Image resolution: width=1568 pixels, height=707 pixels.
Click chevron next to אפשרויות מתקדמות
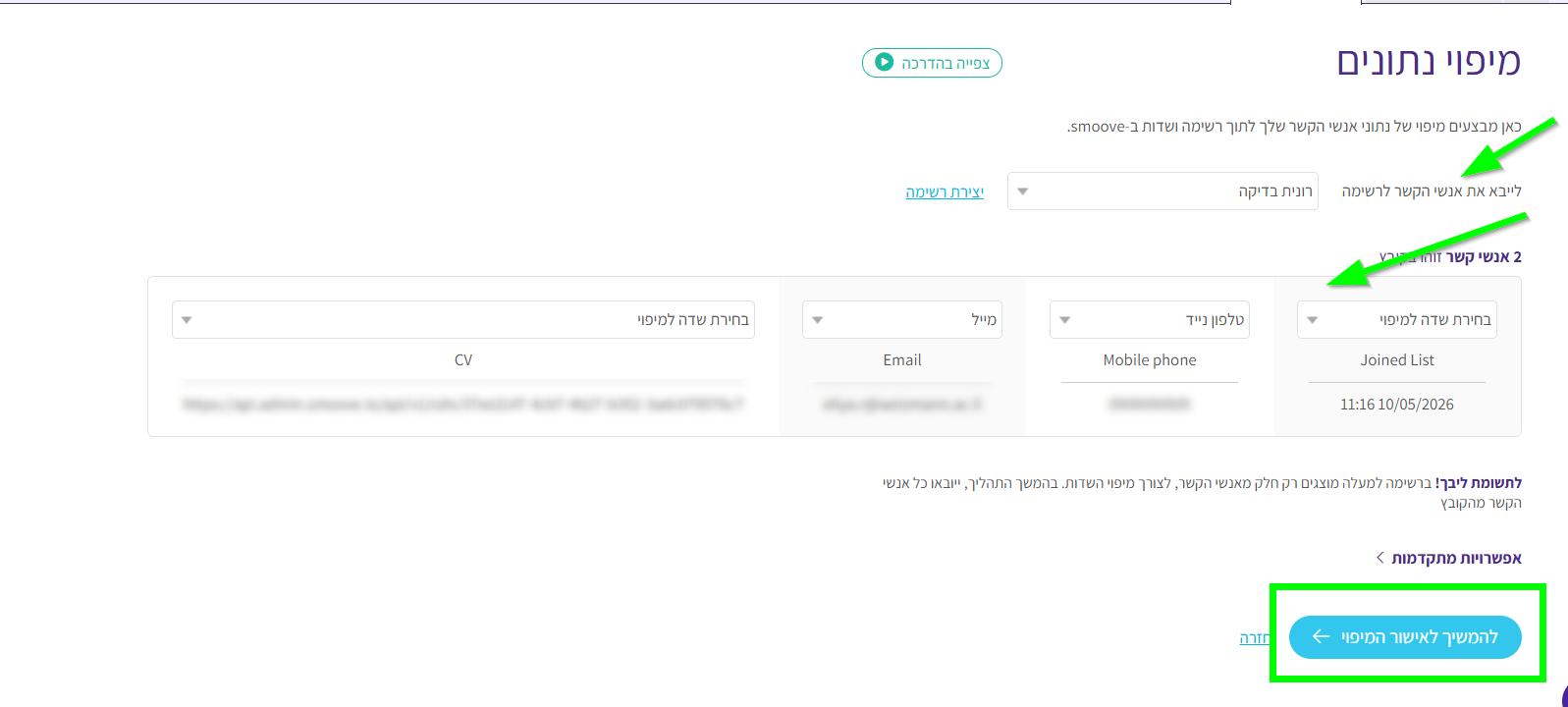pyautogui.click(x=1380, y=557)
